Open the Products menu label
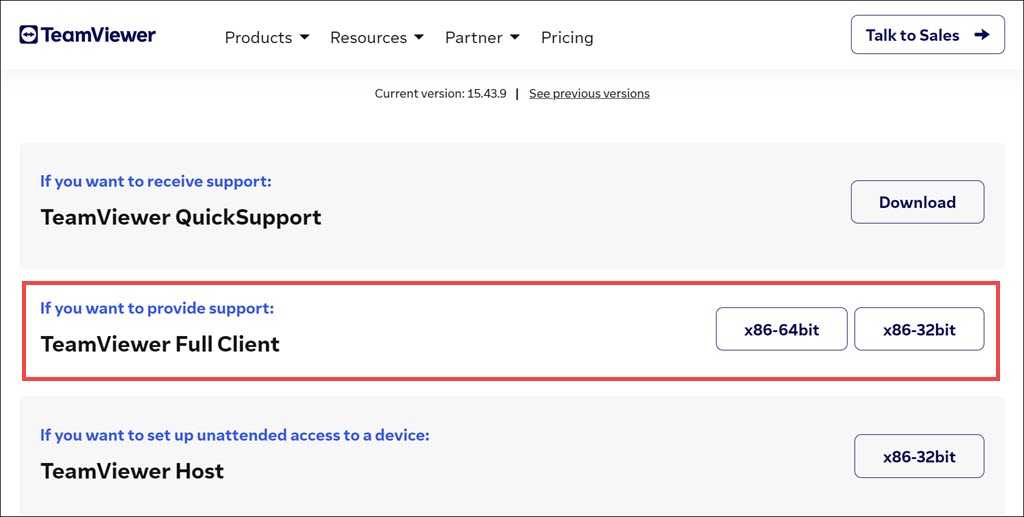 (258, 38)
